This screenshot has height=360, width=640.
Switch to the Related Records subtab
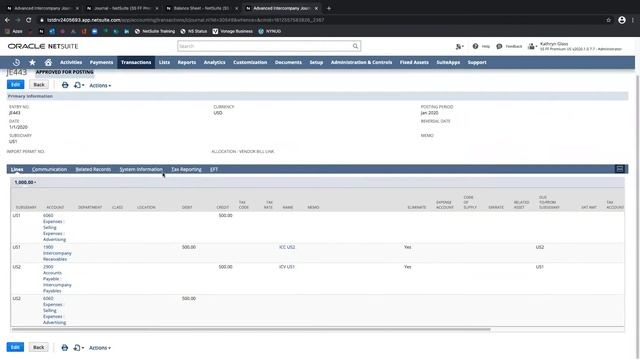click(93, 169)
